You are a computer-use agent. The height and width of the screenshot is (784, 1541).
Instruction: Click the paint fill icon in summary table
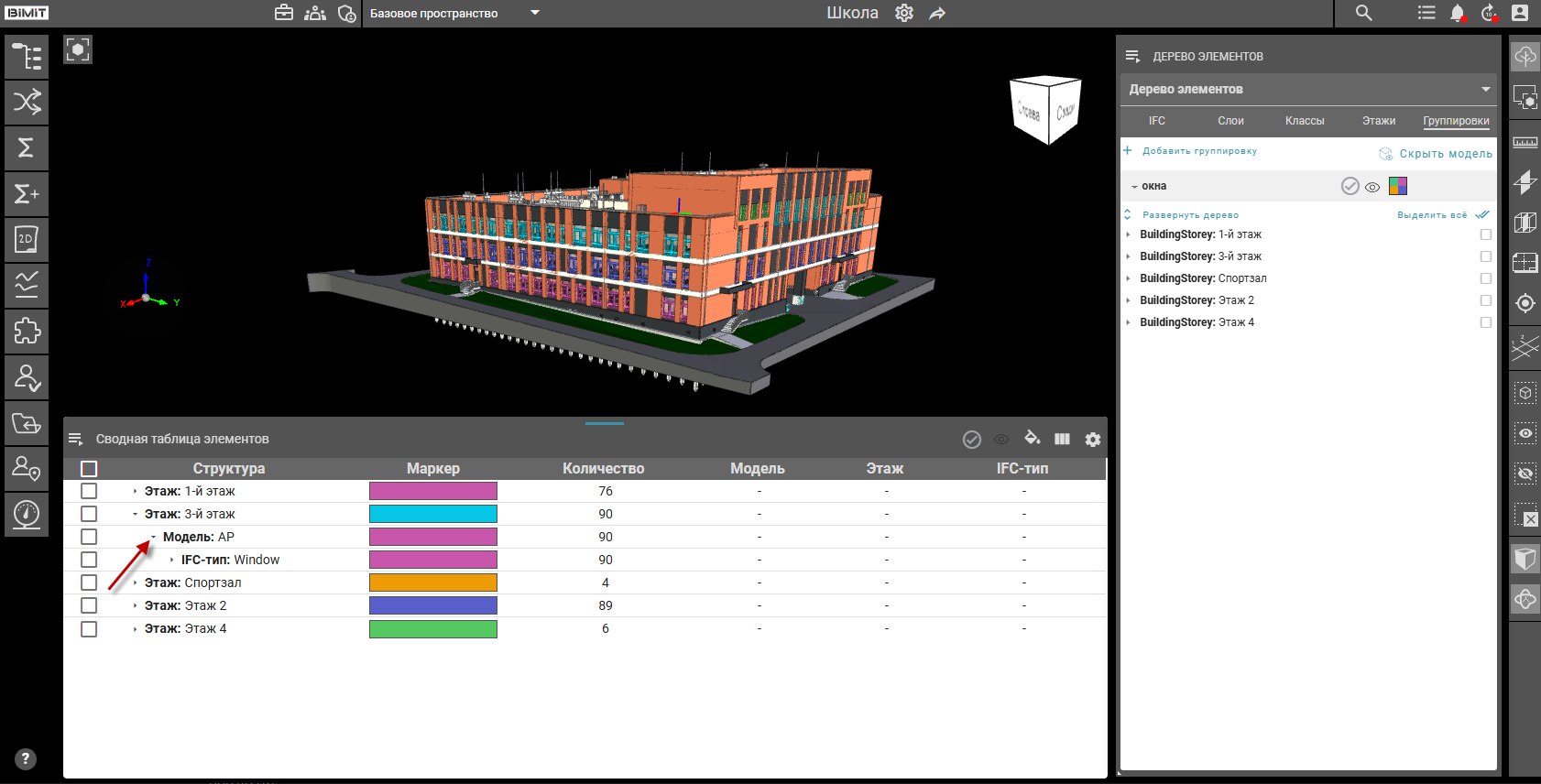point(1032,438)
